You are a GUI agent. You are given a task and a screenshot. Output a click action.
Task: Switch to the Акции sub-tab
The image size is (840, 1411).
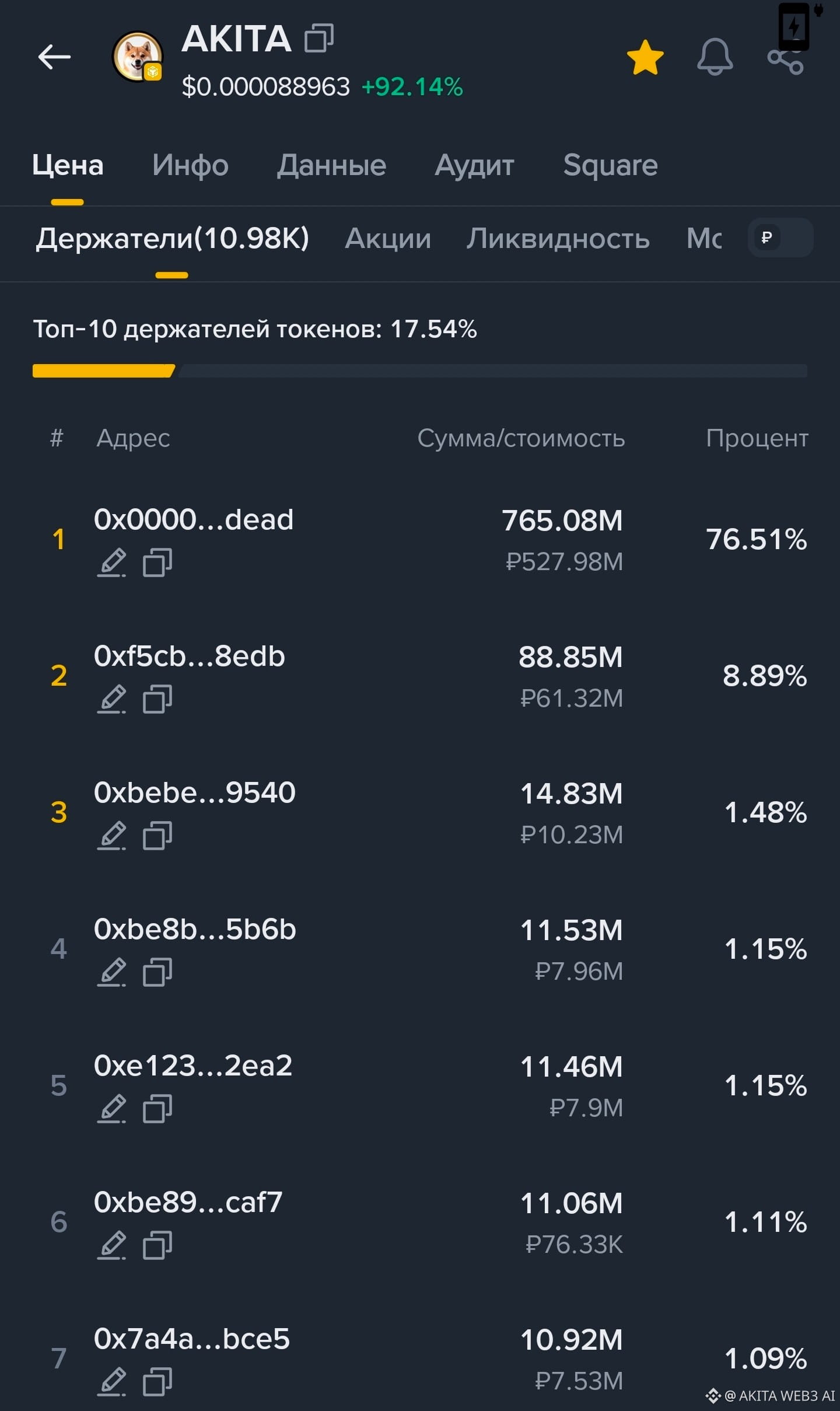[x=388, y=238]
